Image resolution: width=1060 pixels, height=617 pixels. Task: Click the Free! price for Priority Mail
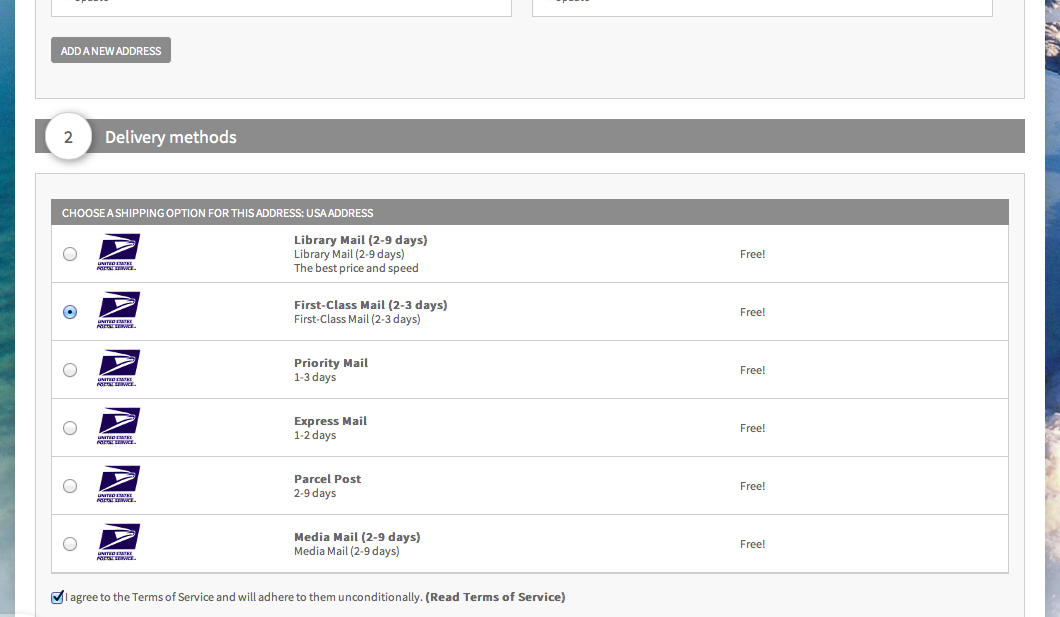click(x=752, y=370)
